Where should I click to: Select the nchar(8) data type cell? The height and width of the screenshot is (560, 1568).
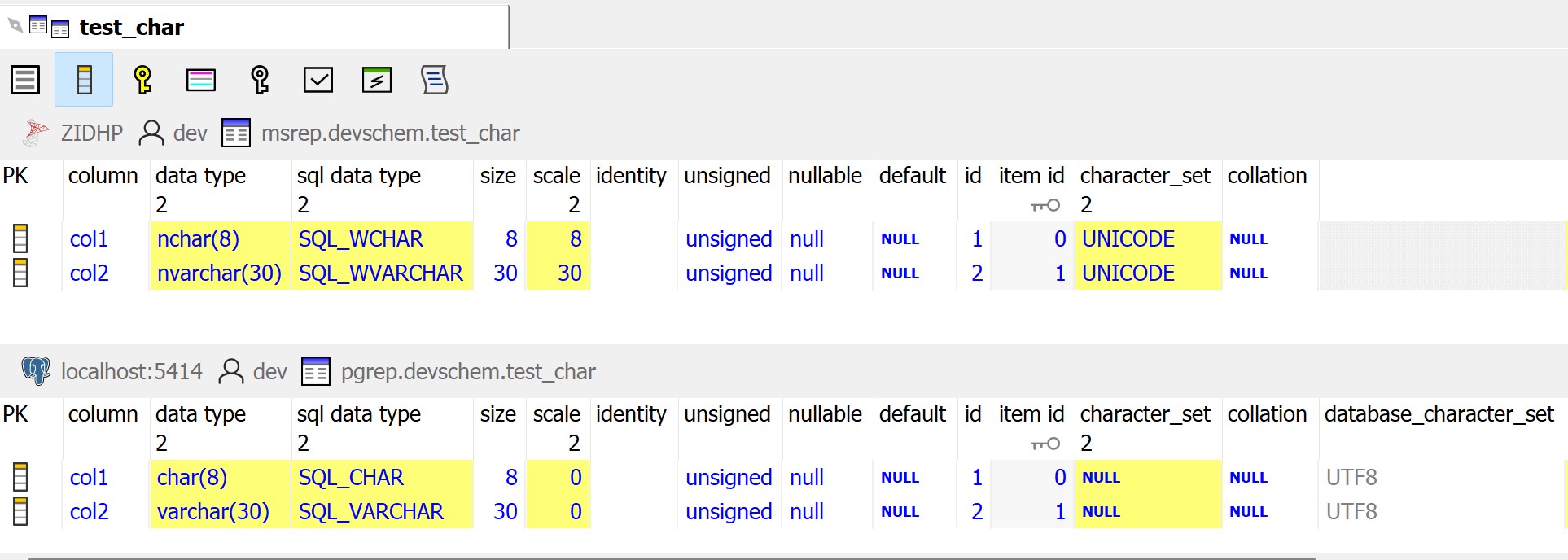[198, 239]
